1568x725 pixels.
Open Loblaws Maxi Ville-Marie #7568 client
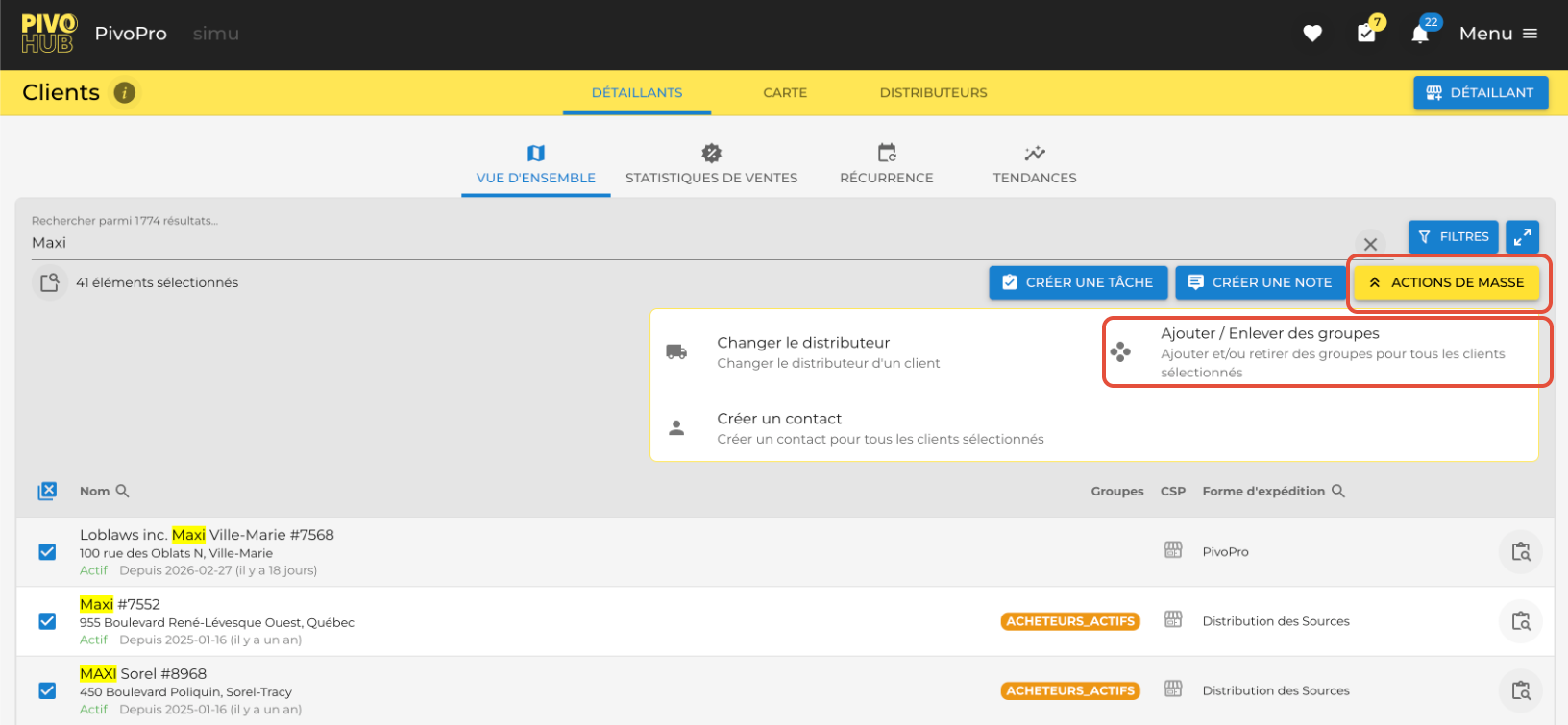(207, 535)
